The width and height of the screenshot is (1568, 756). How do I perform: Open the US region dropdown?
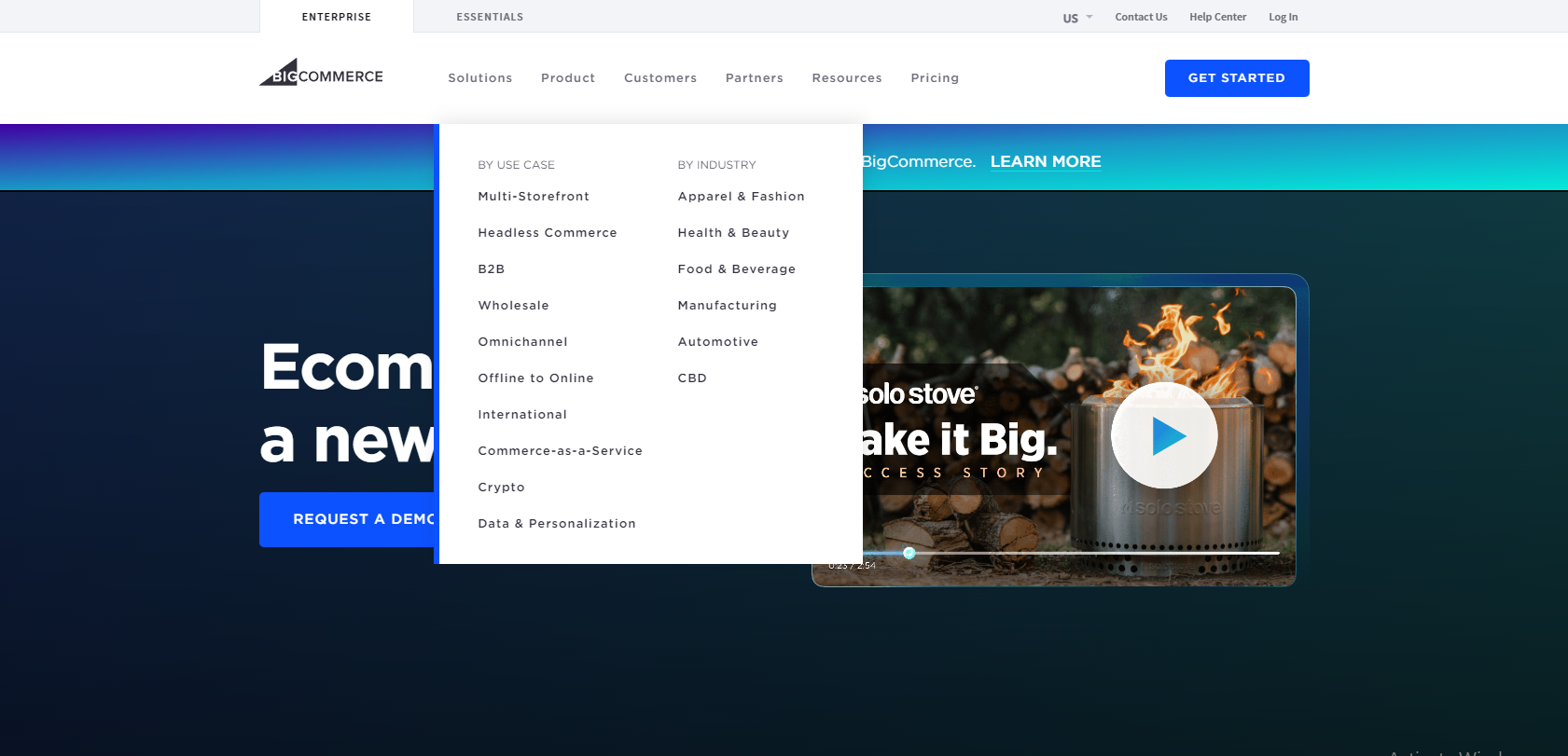1077,18
